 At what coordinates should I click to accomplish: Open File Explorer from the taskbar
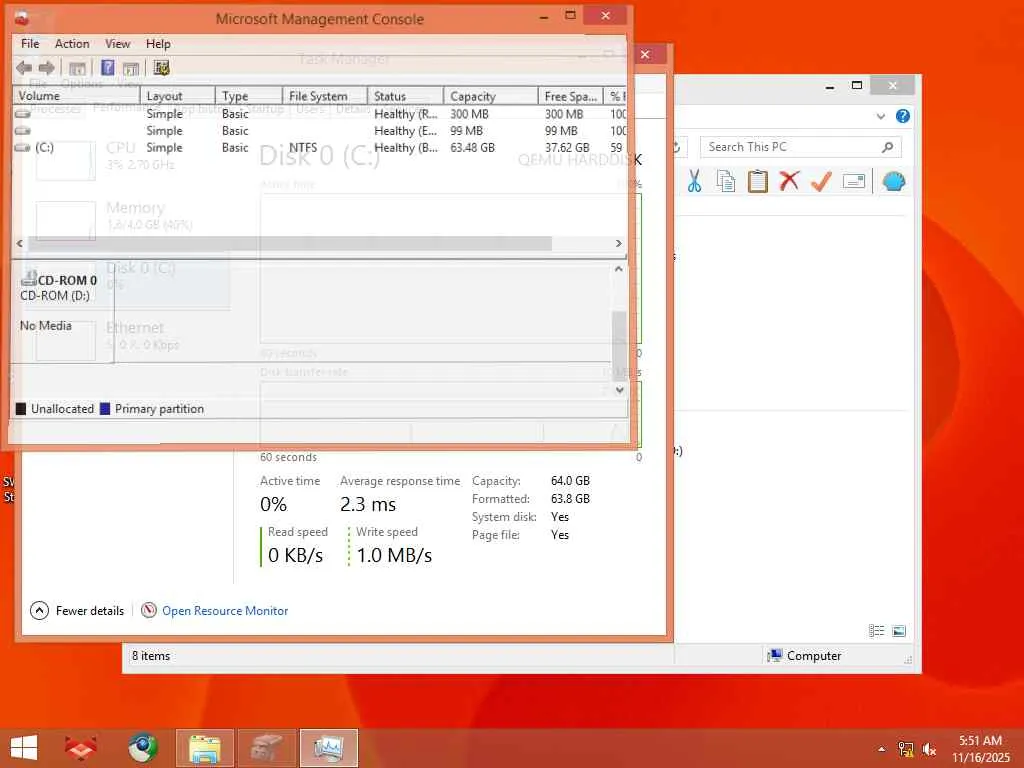point(204,748)
